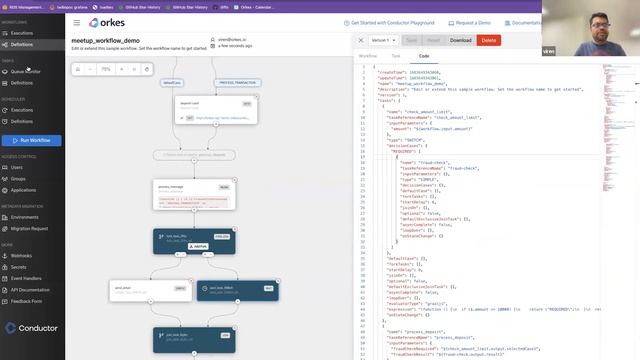Image resolution: width=640 pixels, height=360 pixels.
Task: Click the 70% zoom level indicator
Action: click(106, 69)
